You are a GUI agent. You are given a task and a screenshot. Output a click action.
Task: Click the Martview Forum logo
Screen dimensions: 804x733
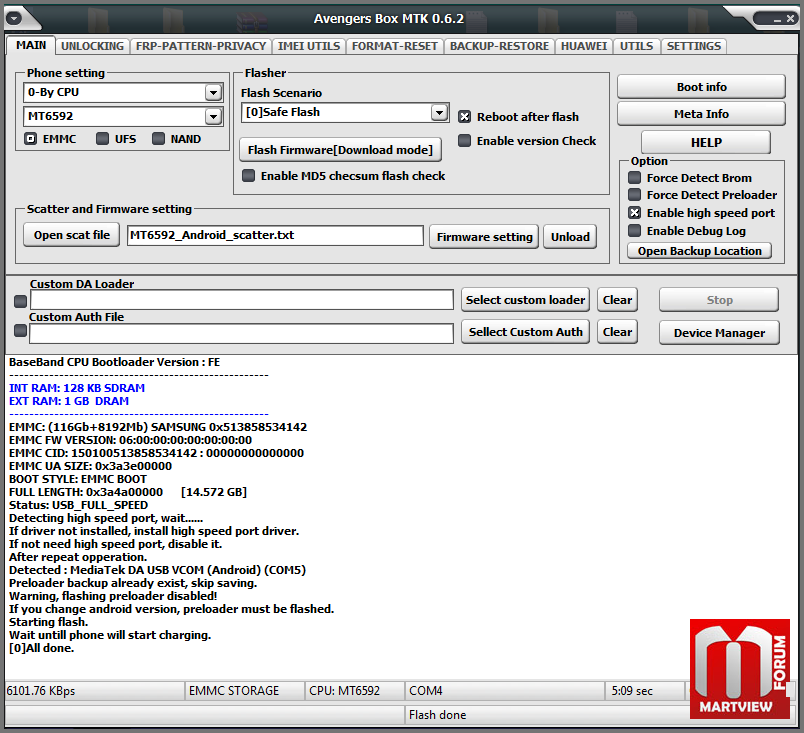pos(742,668)
